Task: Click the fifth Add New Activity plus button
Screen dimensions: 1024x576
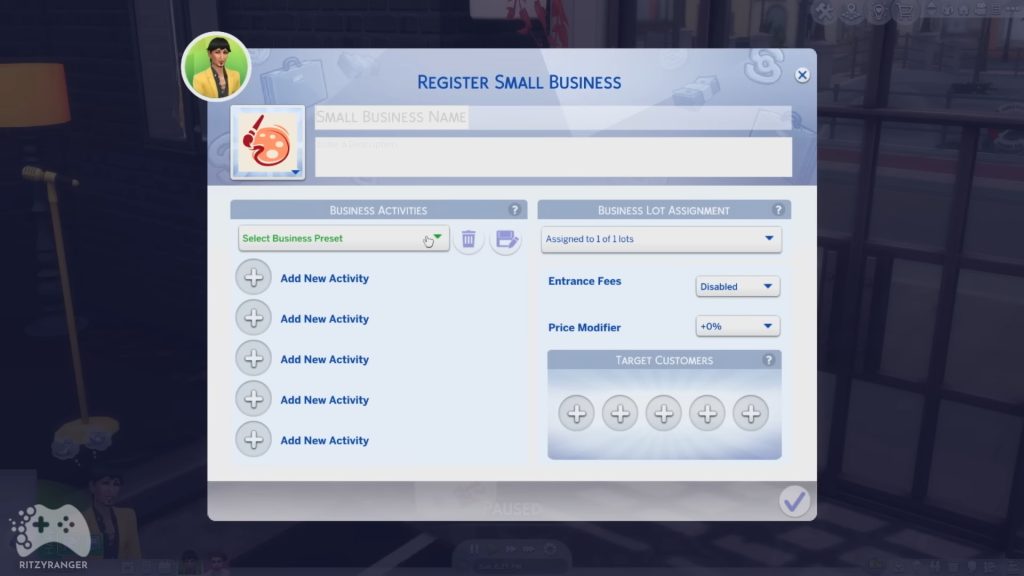Action: (253, 440)
